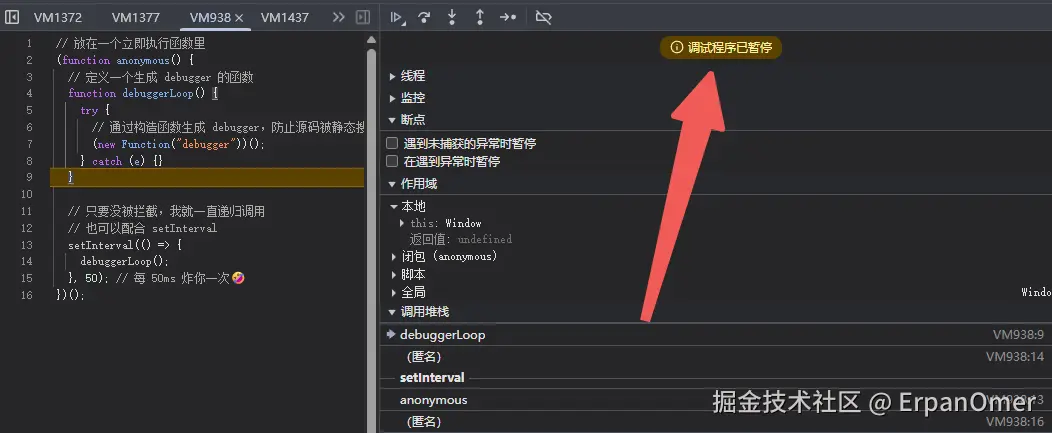The height and width of the screenshot is (433, 1052).
Task: Click the new Function("debugger") code line
Action: (179, 144)
